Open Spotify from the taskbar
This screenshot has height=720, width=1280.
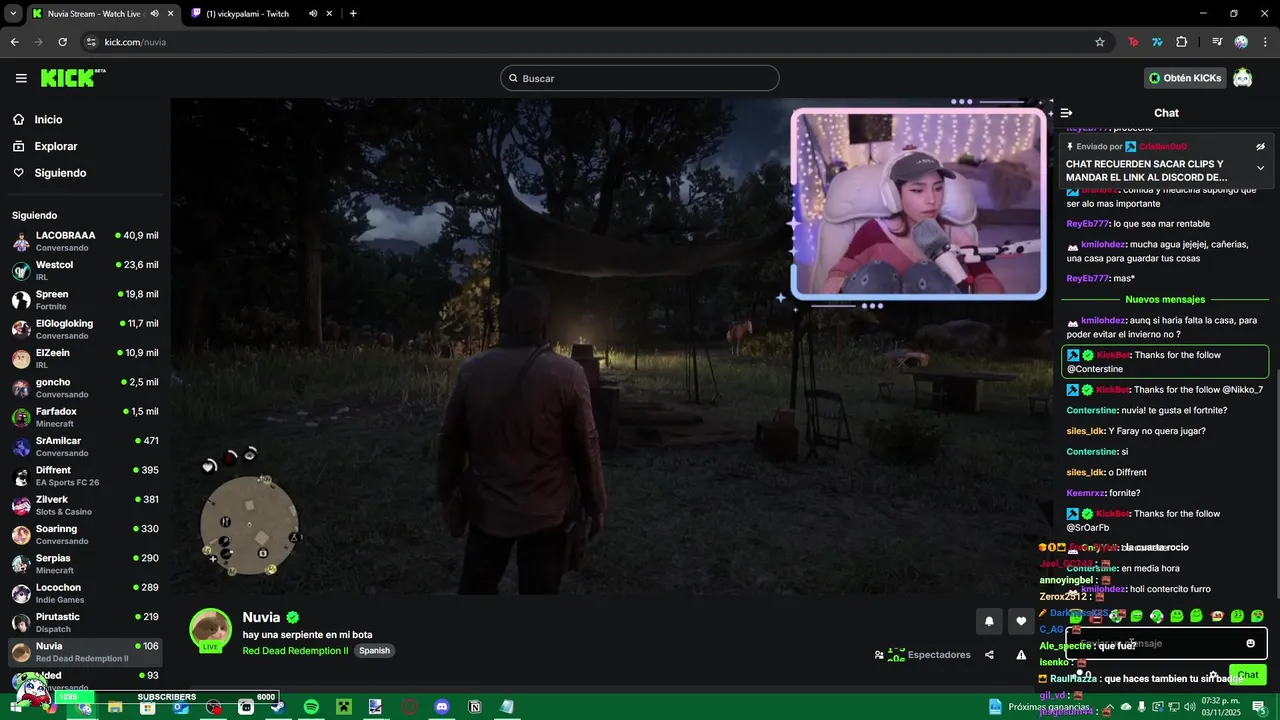pos(311,707)
